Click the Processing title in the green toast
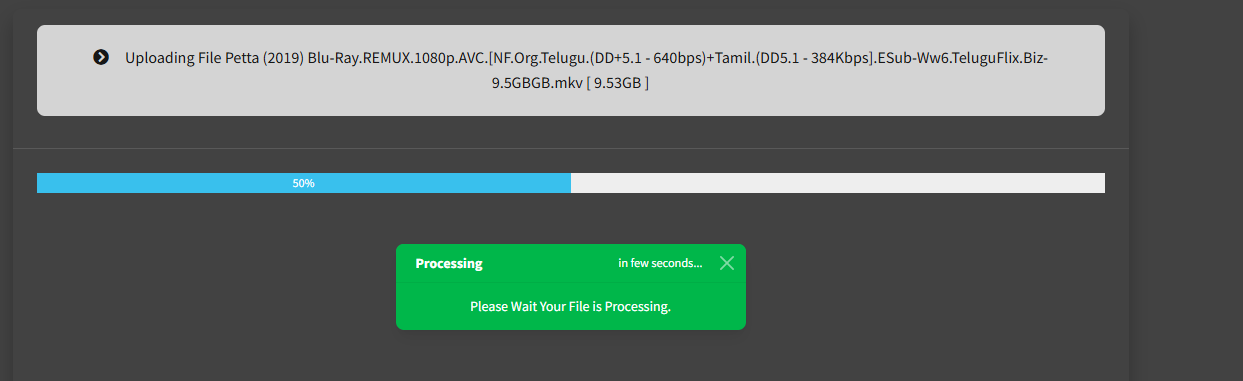Screen dimensions: 1243x381 coord(449,264)
